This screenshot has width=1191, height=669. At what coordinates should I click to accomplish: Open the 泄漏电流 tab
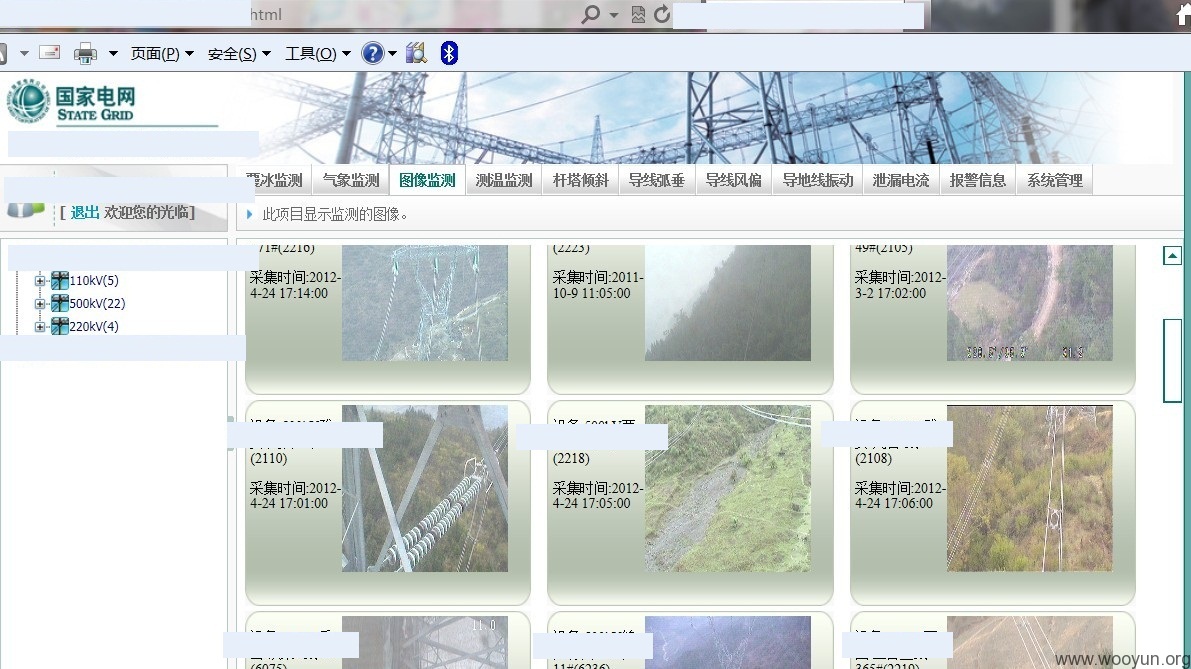[901, 180]
